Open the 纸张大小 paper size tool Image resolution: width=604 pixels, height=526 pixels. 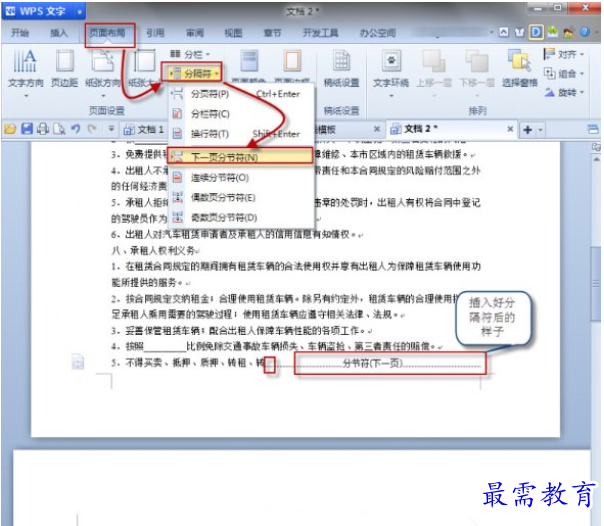coord(144,69)
